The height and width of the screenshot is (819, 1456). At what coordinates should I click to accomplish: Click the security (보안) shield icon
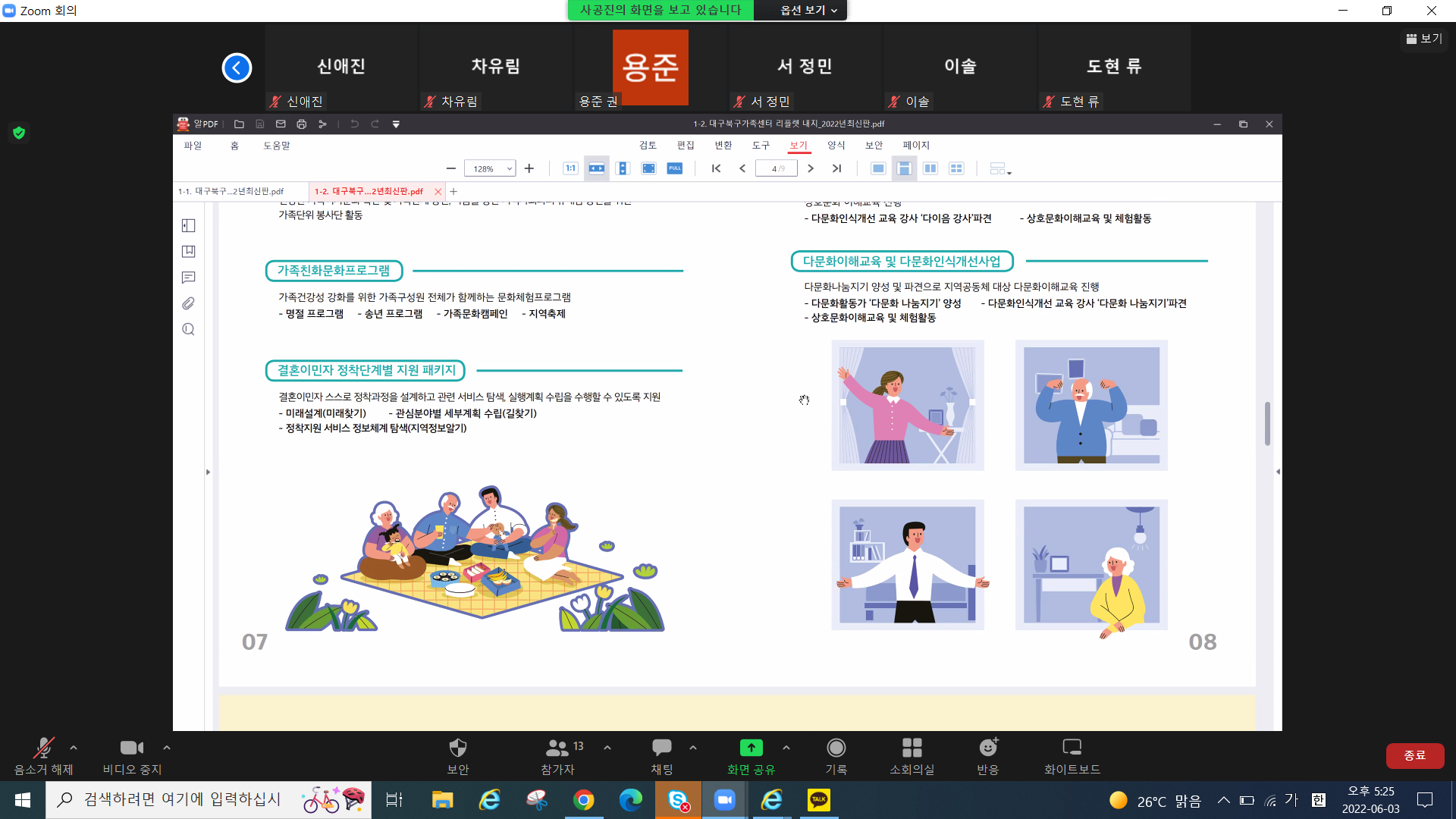point(457,748)
